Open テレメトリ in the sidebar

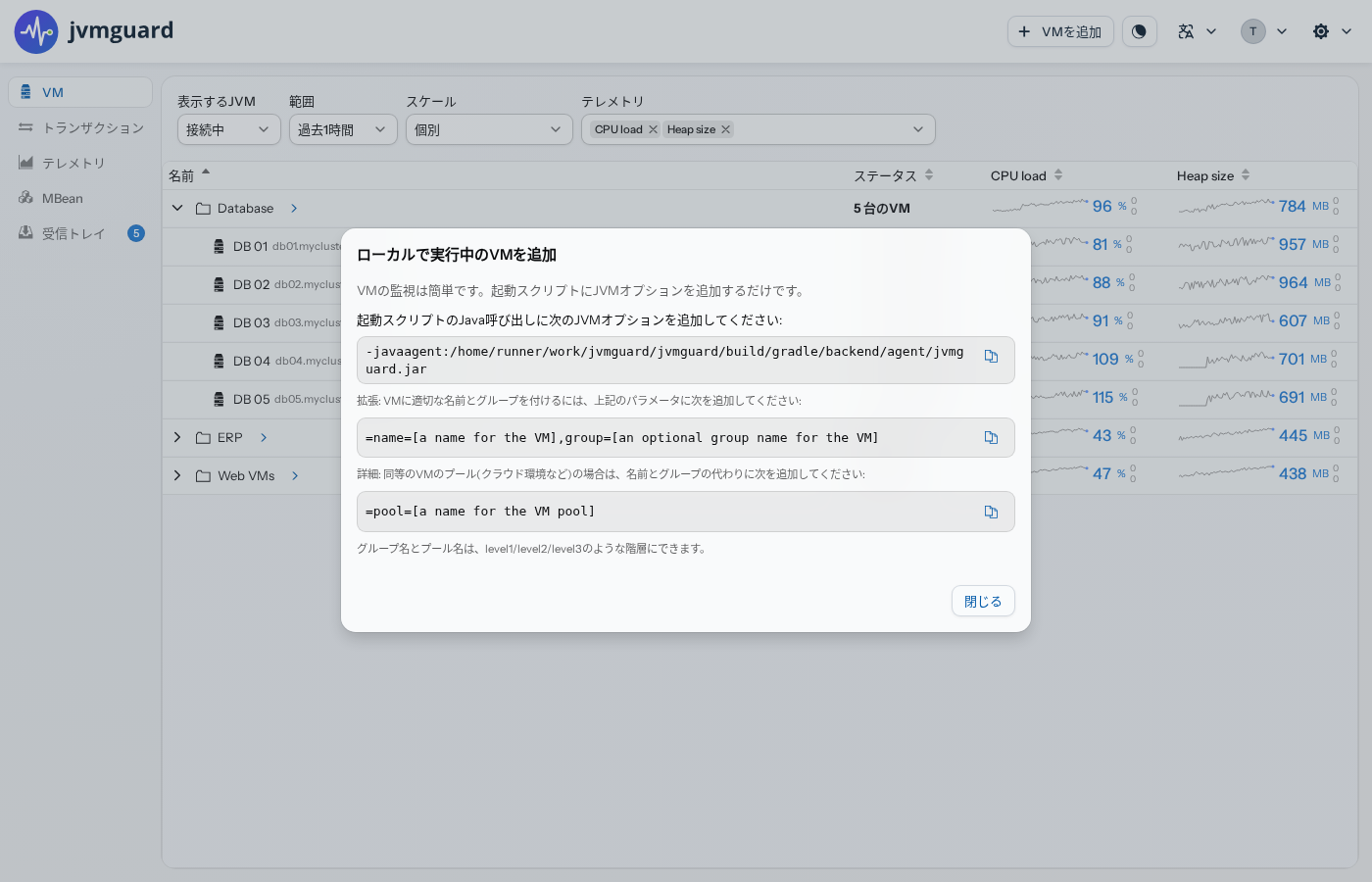coord(80,163)
